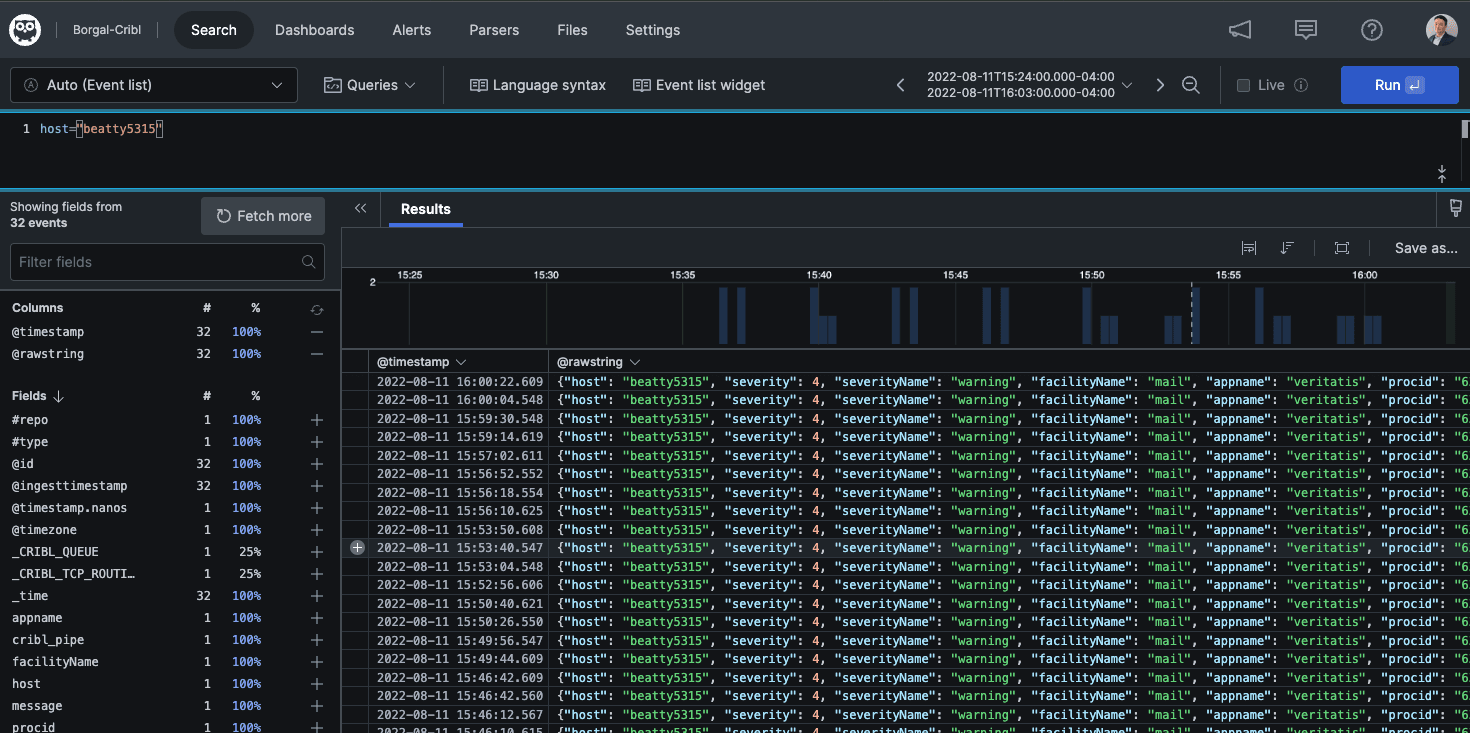Click the dashed timeline marker in histogram
The width and height of the screenshot is (1470, 733).
pyautogui.click(x=1191, y=313)
